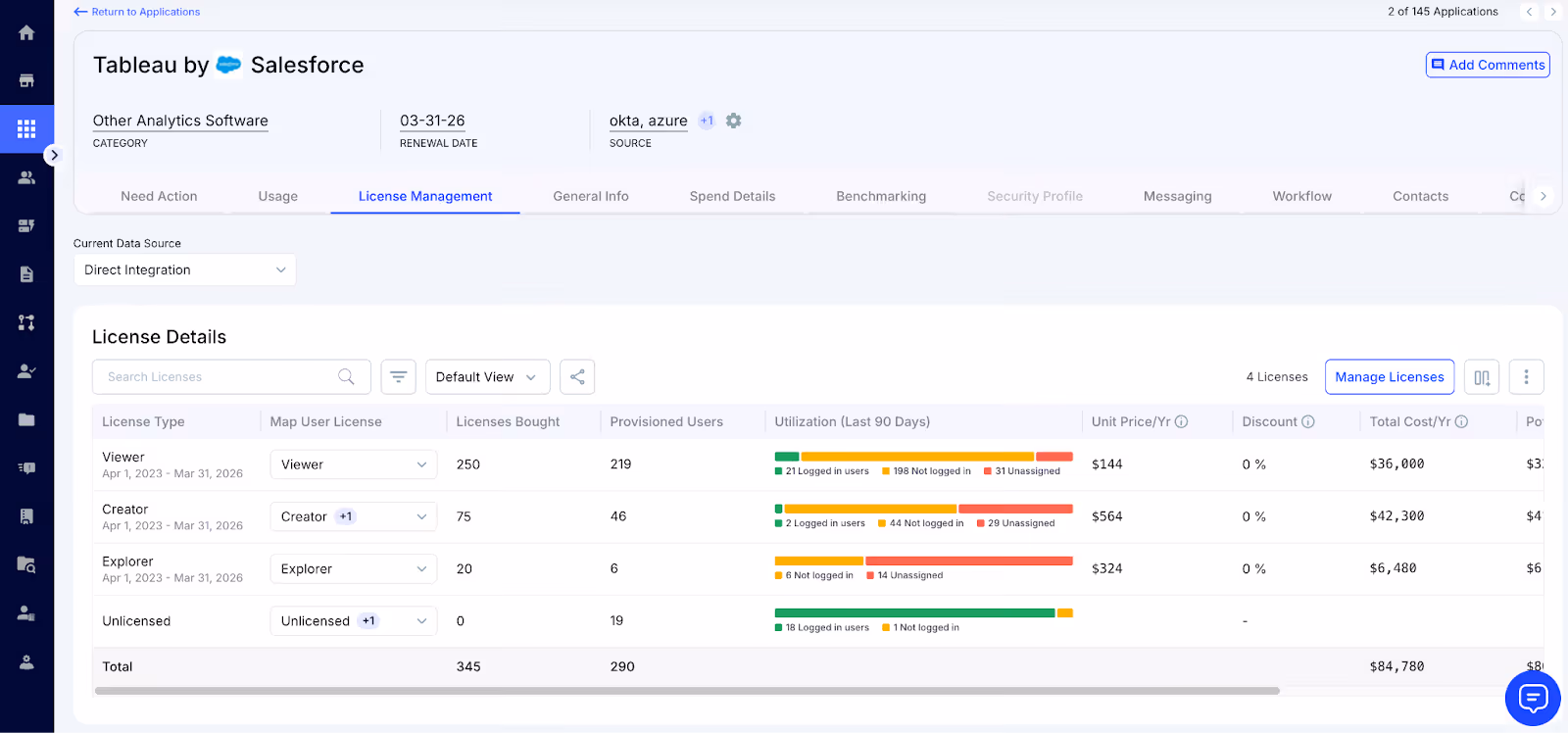
Task: Open Explorer map user license dropdown
Action: coord(354,568)
